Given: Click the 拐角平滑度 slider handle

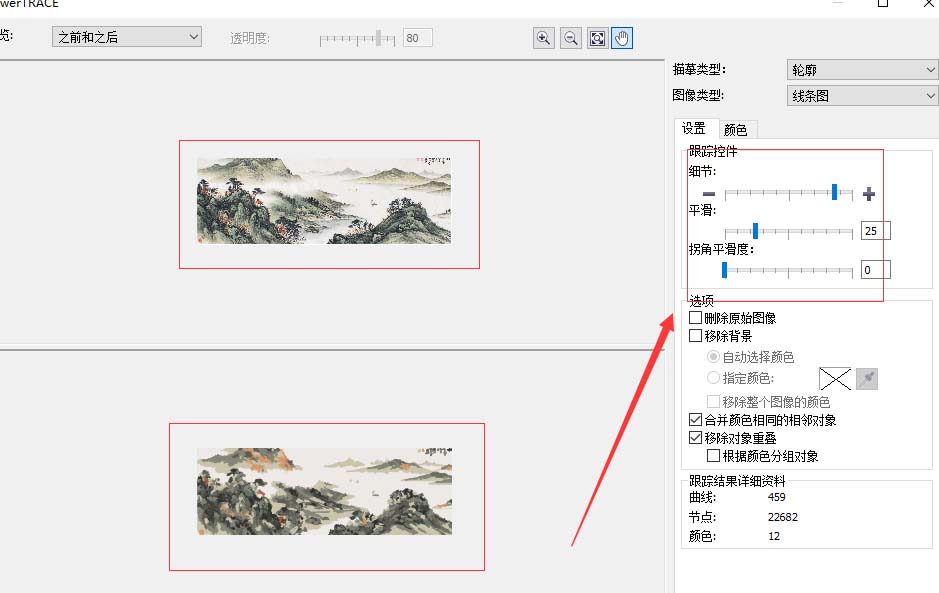Looking at the screenshot, I should (724, 270).
